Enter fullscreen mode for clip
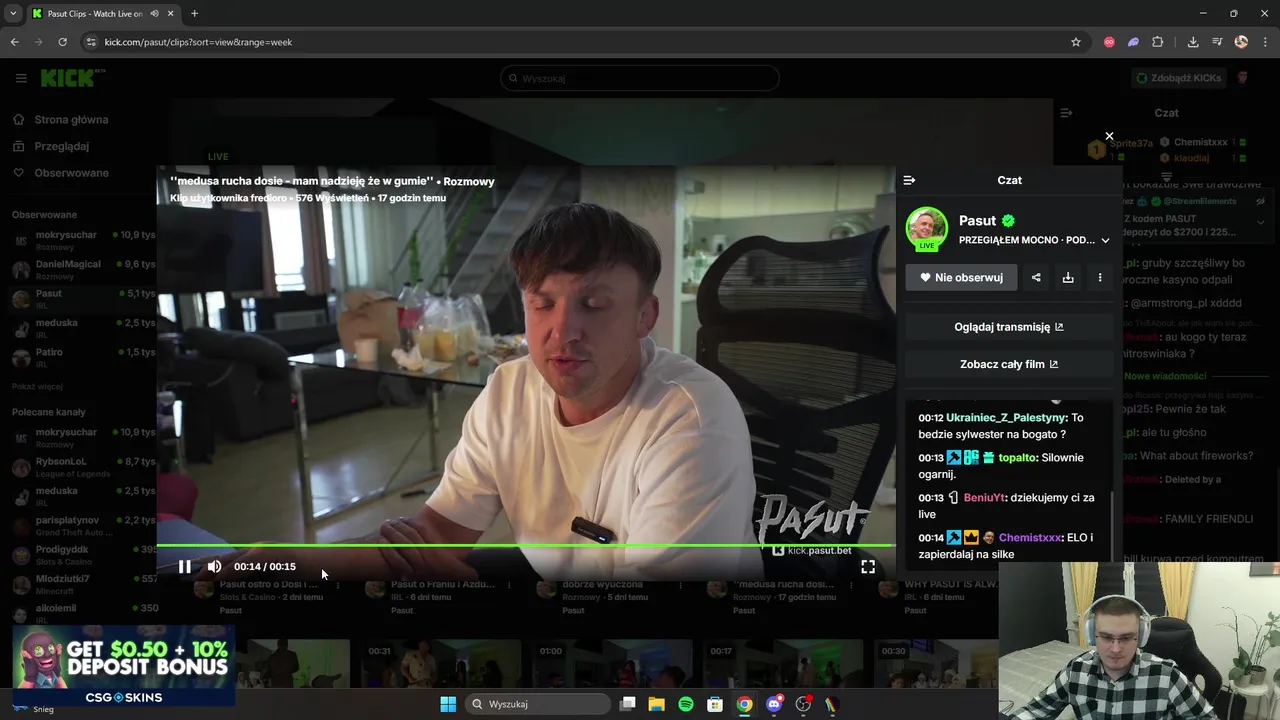 (868, 566)
